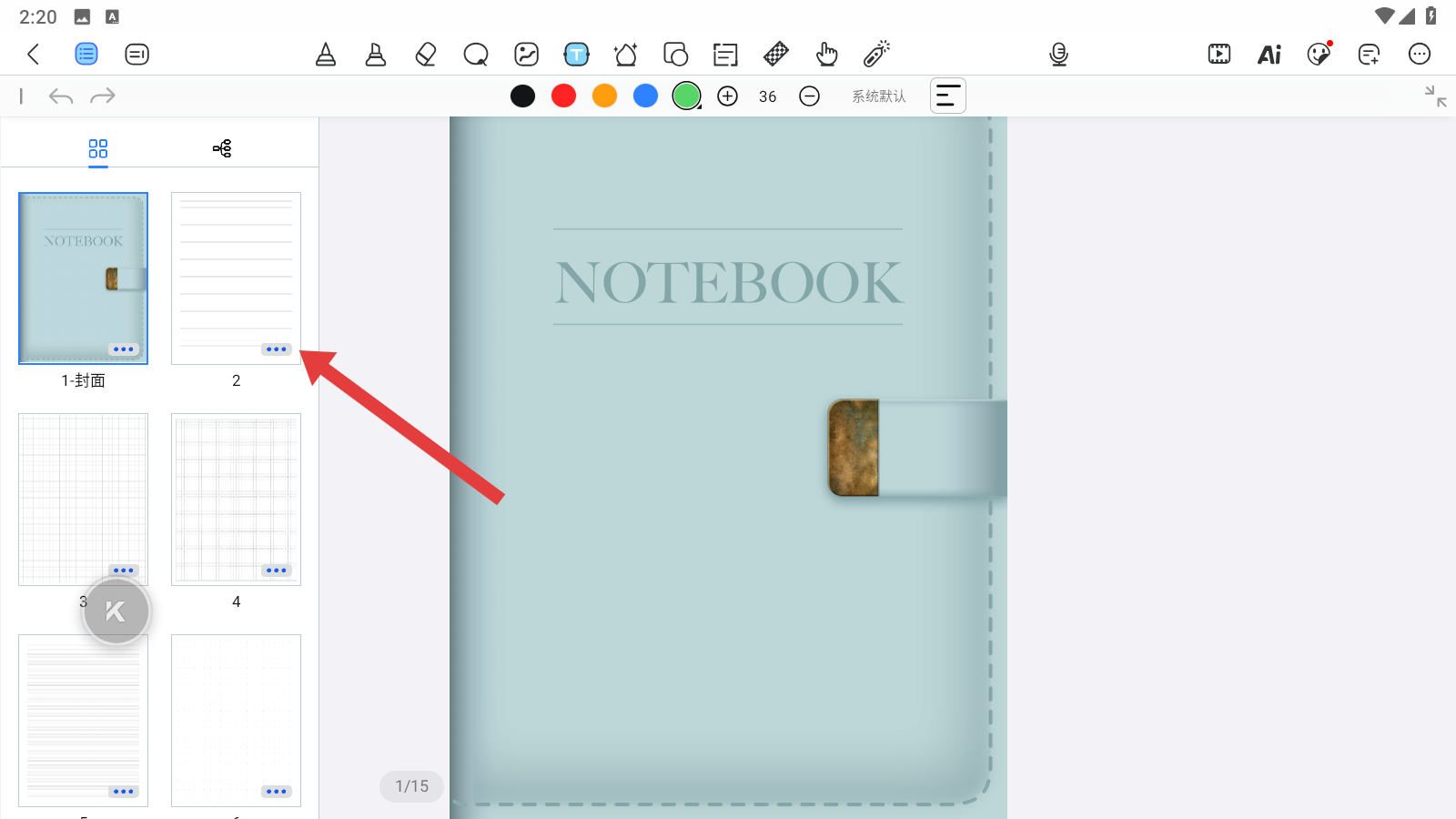Open the AI assistant

click(x=1269, y=55)
